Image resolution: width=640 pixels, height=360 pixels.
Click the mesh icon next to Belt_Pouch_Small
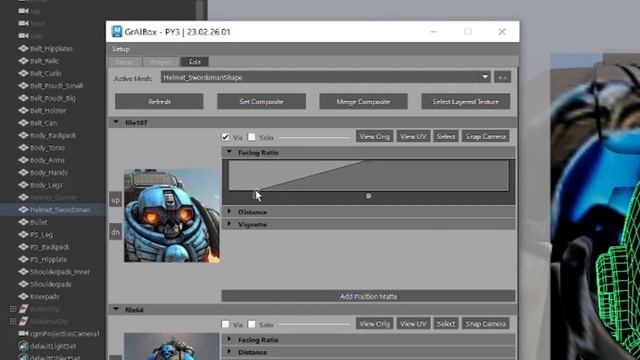pyautogui.click(x=23, y=86)
